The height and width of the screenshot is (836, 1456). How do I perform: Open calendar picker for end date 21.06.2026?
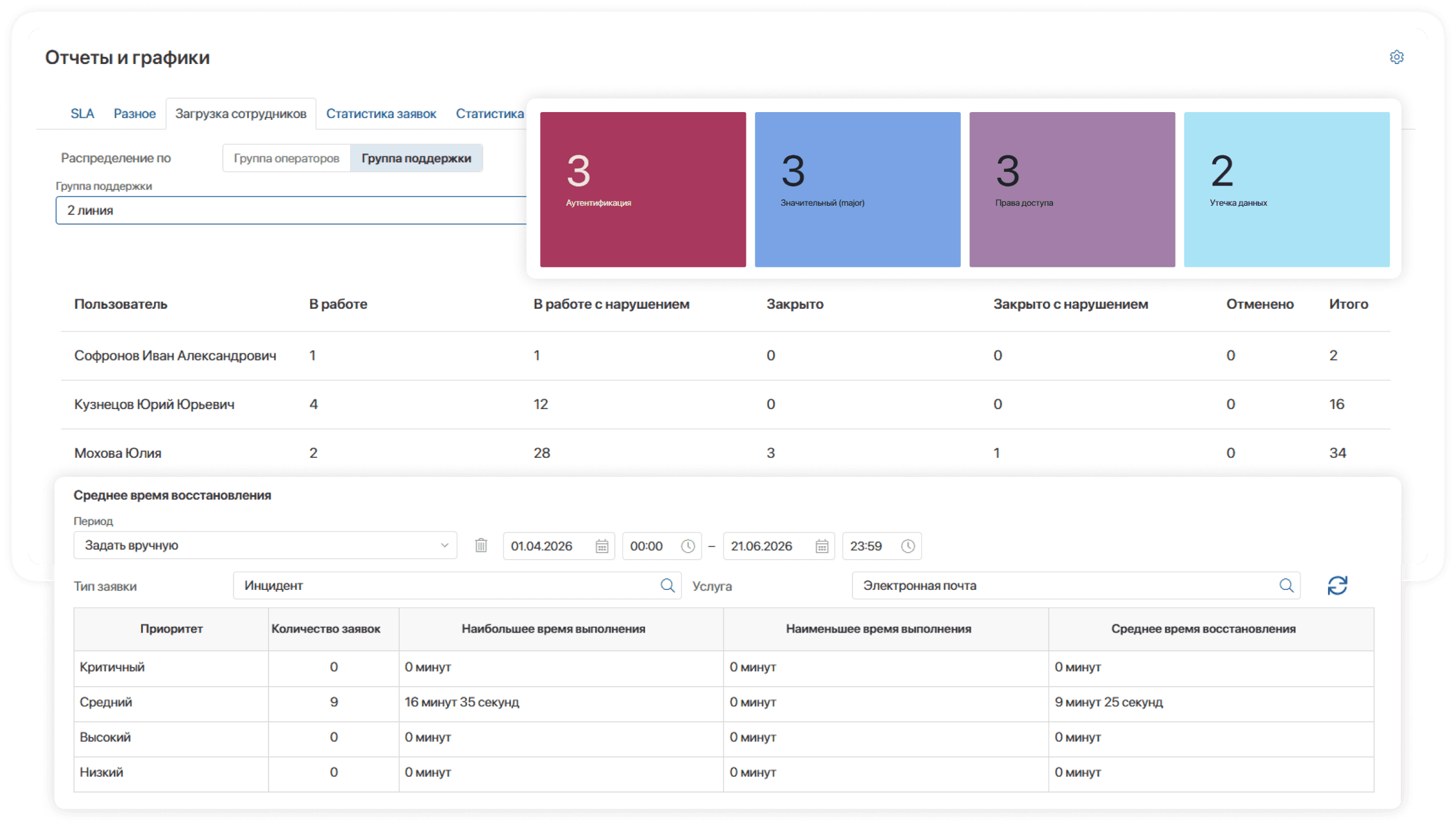pos(822,546)
